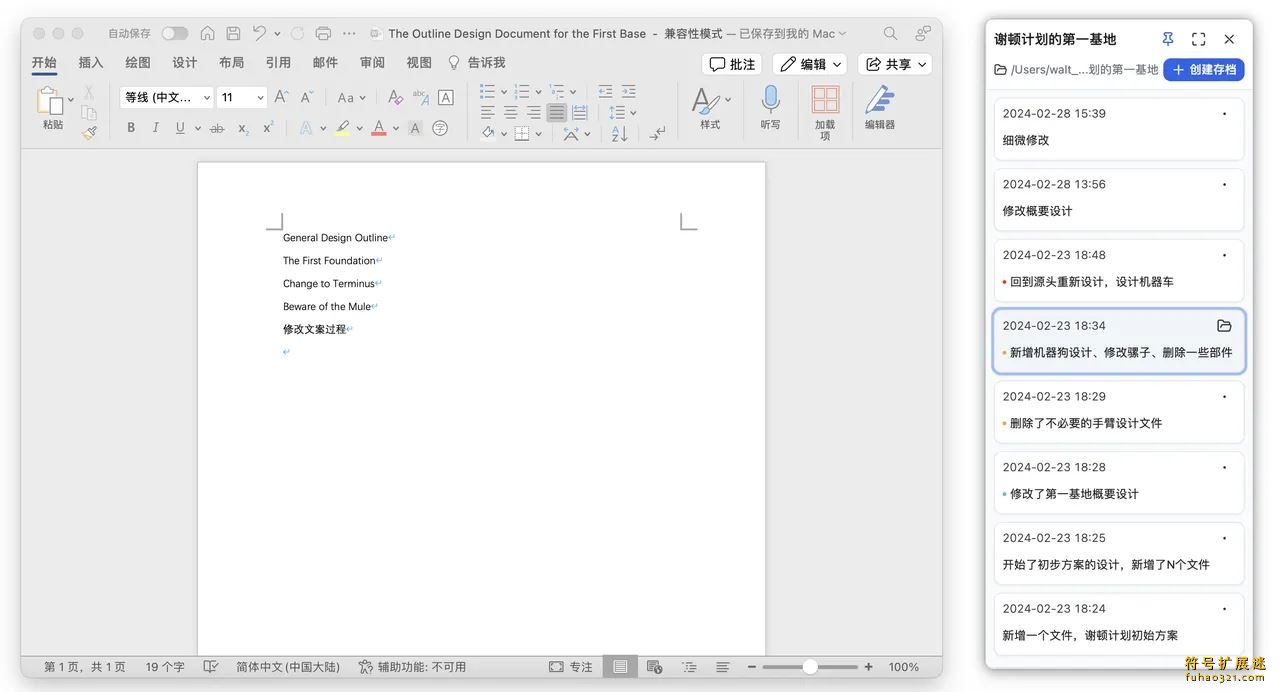The width and height of the screenshot is (1280, 692).
Task: Open the 绘图 ribbon tab
Action: pyautogui.click(x=138, y=62)
